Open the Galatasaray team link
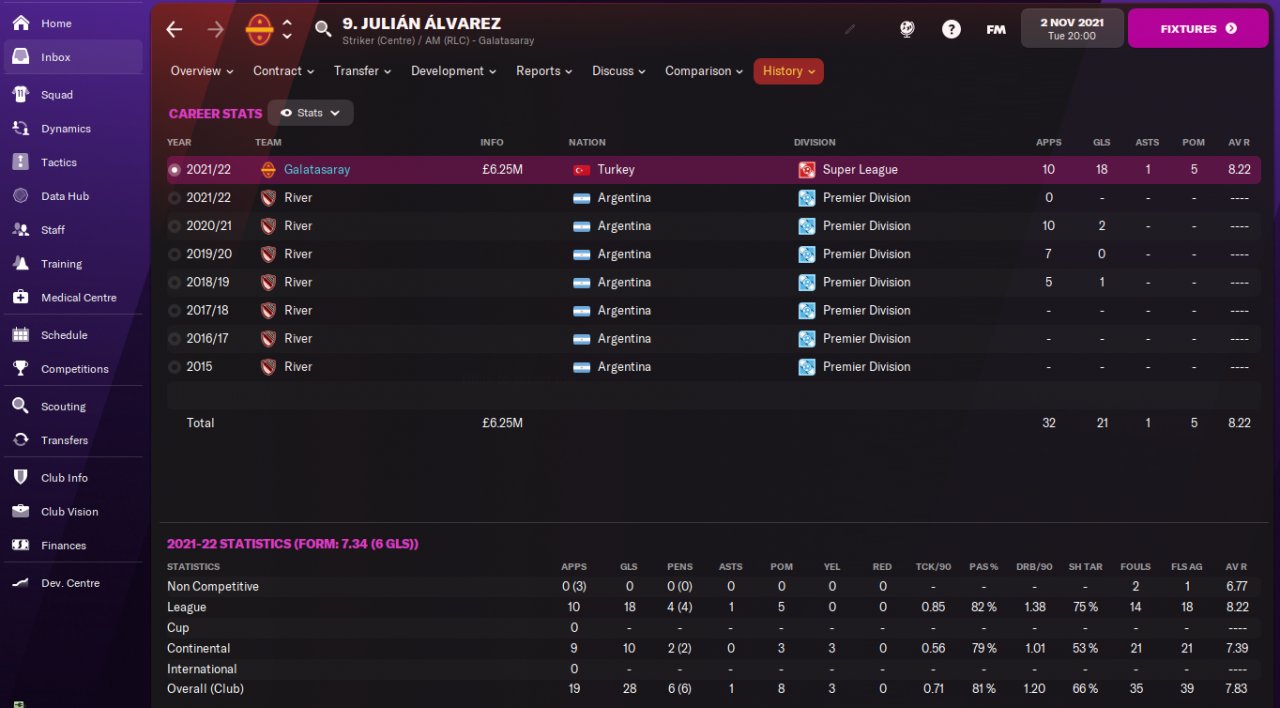The height and width of the screenshot is (708, 1280). click(317, 170)
